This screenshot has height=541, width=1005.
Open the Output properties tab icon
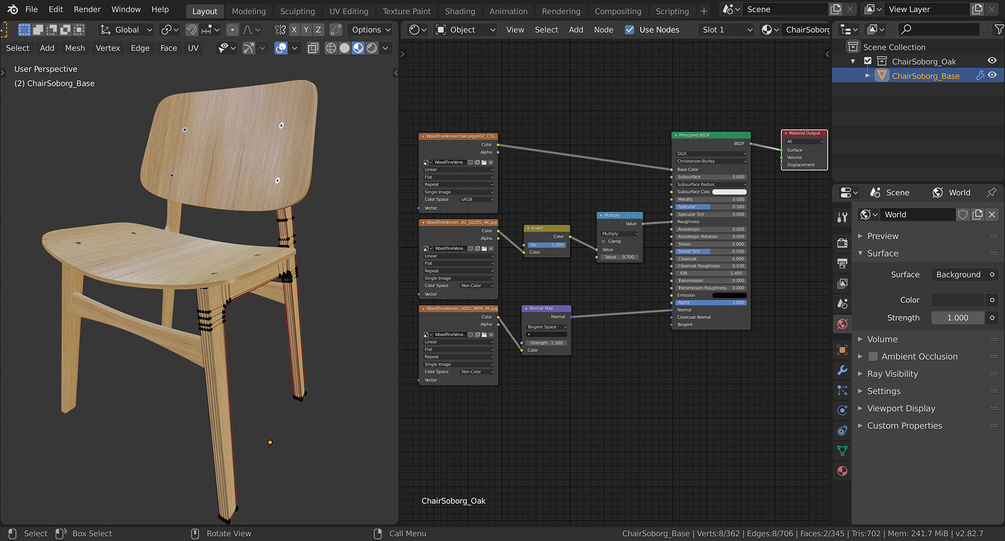pos(842,264)
